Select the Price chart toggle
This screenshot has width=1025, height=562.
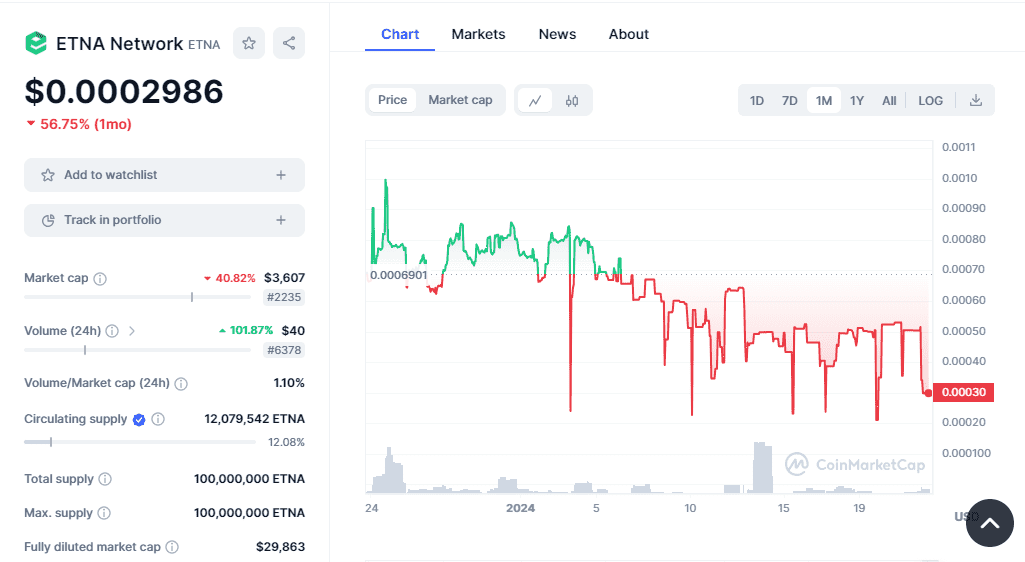coord(392,100)
